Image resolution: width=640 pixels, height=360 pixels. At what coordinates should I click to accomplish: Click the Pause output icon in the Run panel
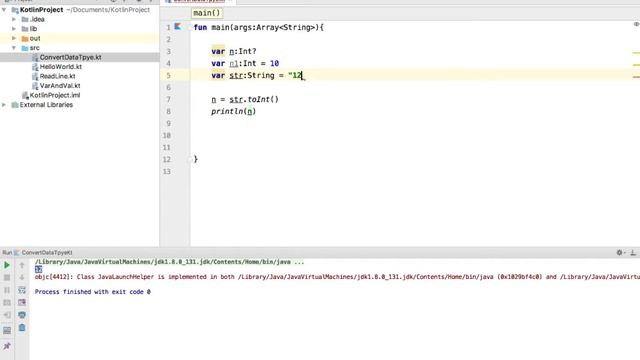tap(7, 290)
